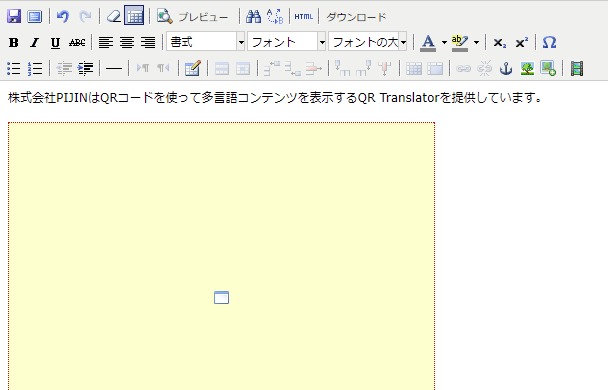Toggle strikethrough formatting

(77, 42)
